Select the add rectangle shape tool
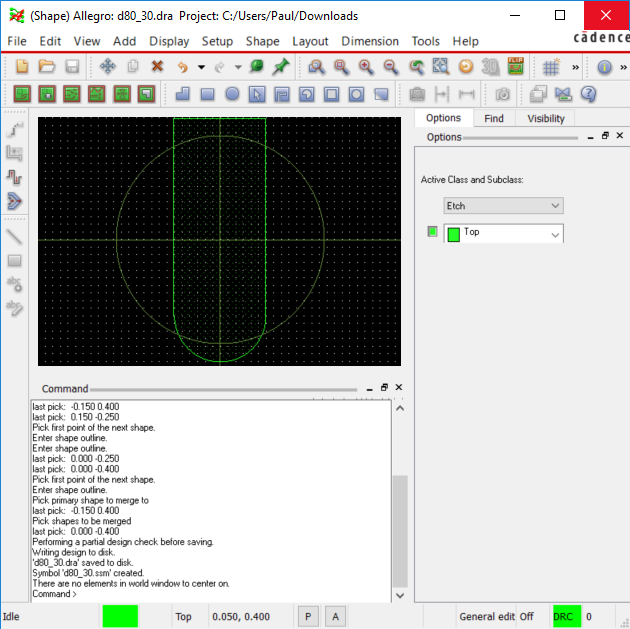 [x=207, y=94]
